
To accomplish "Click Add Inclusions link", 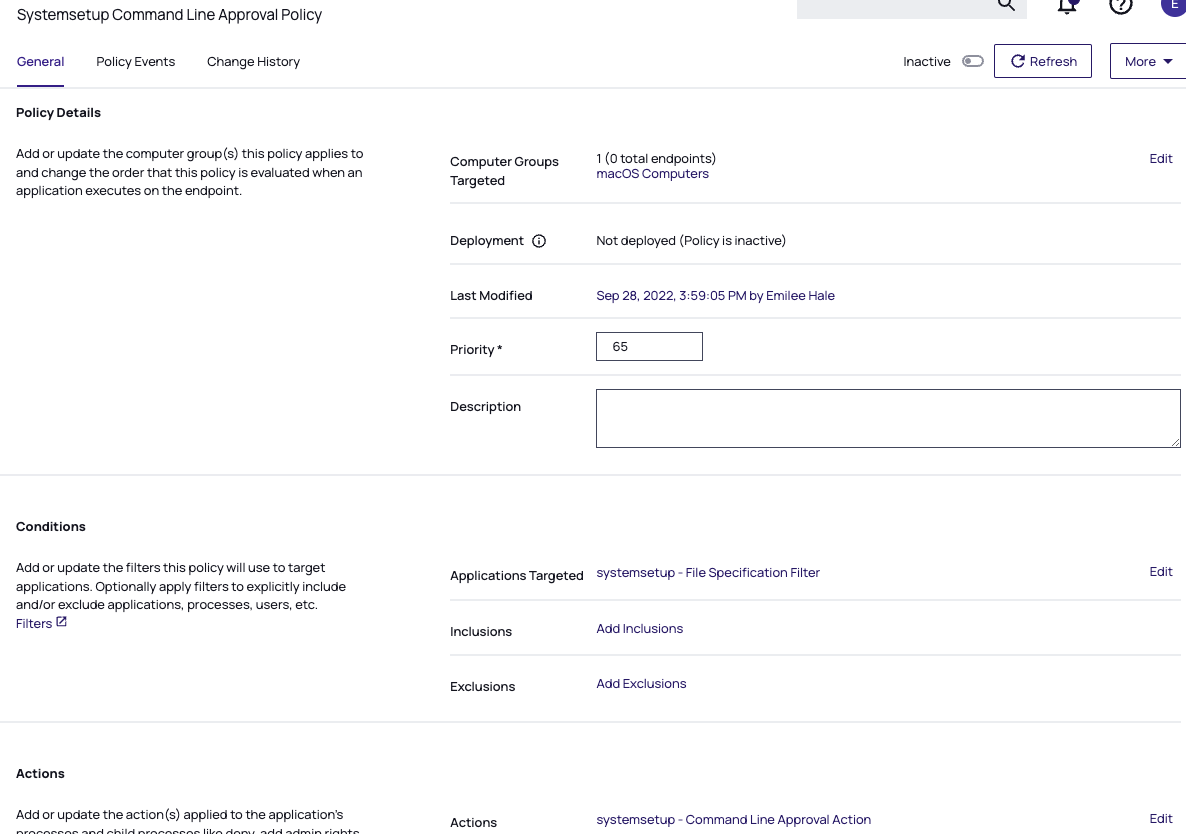I will point(639,629).
